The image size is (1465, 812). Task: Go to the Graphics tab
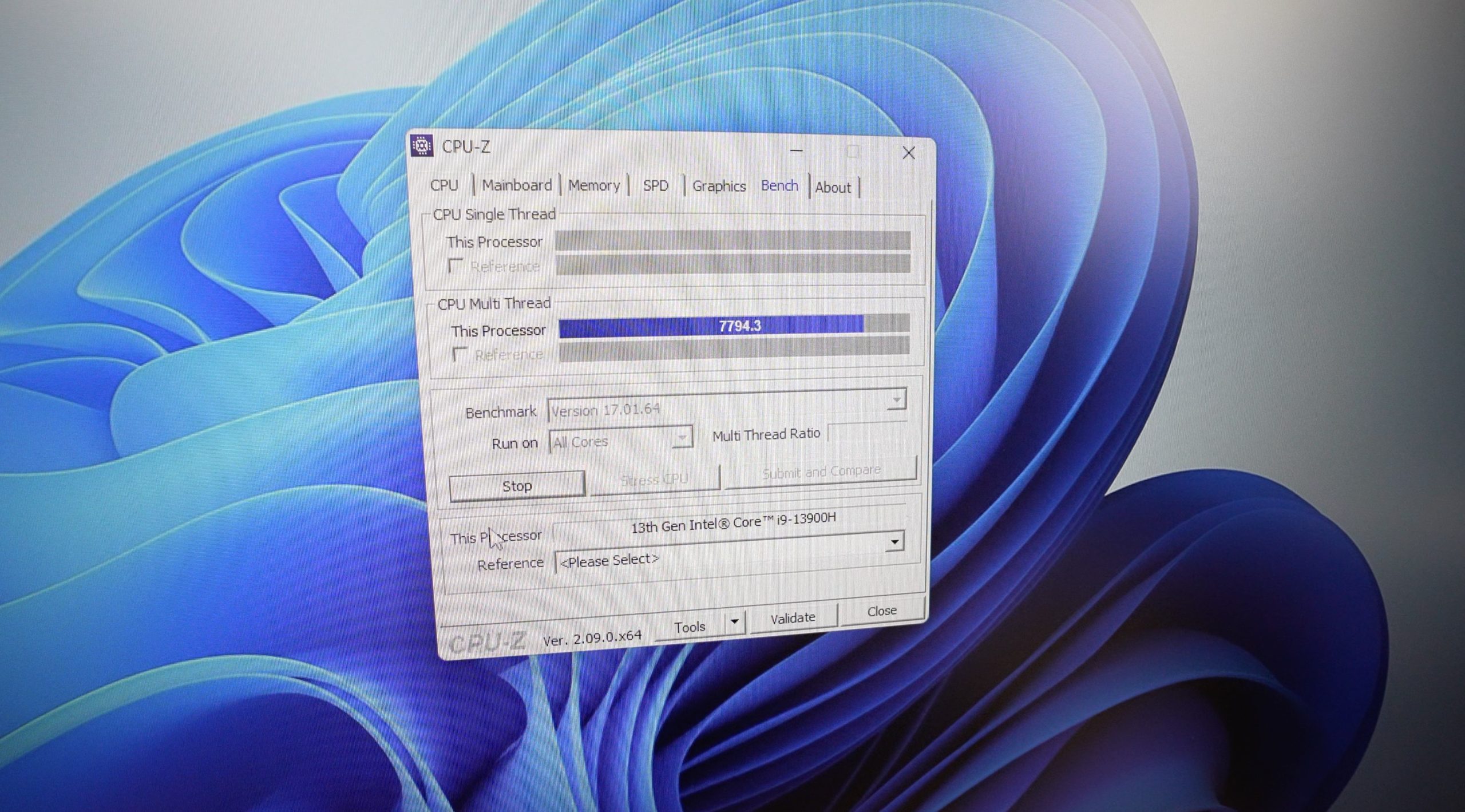pyautogui.click(x=719, y=186)
